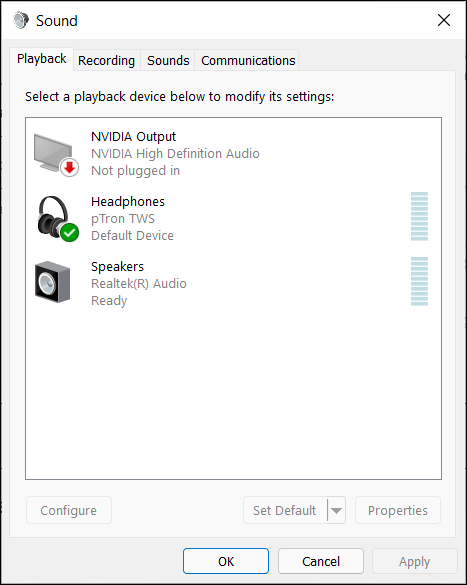Viewport: 467px width, 585px height.
Task: Click the red unplugged arrow on NVIDIA Output
Action: (69, 168)
